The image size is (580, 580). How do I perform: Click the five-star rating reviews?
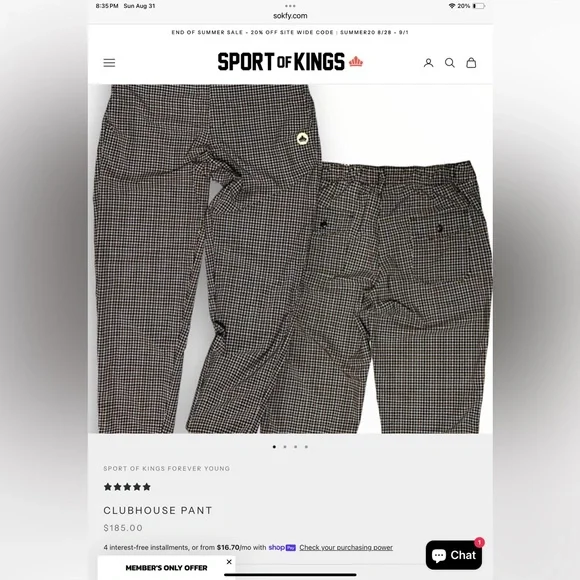click(x=127, y=487)
